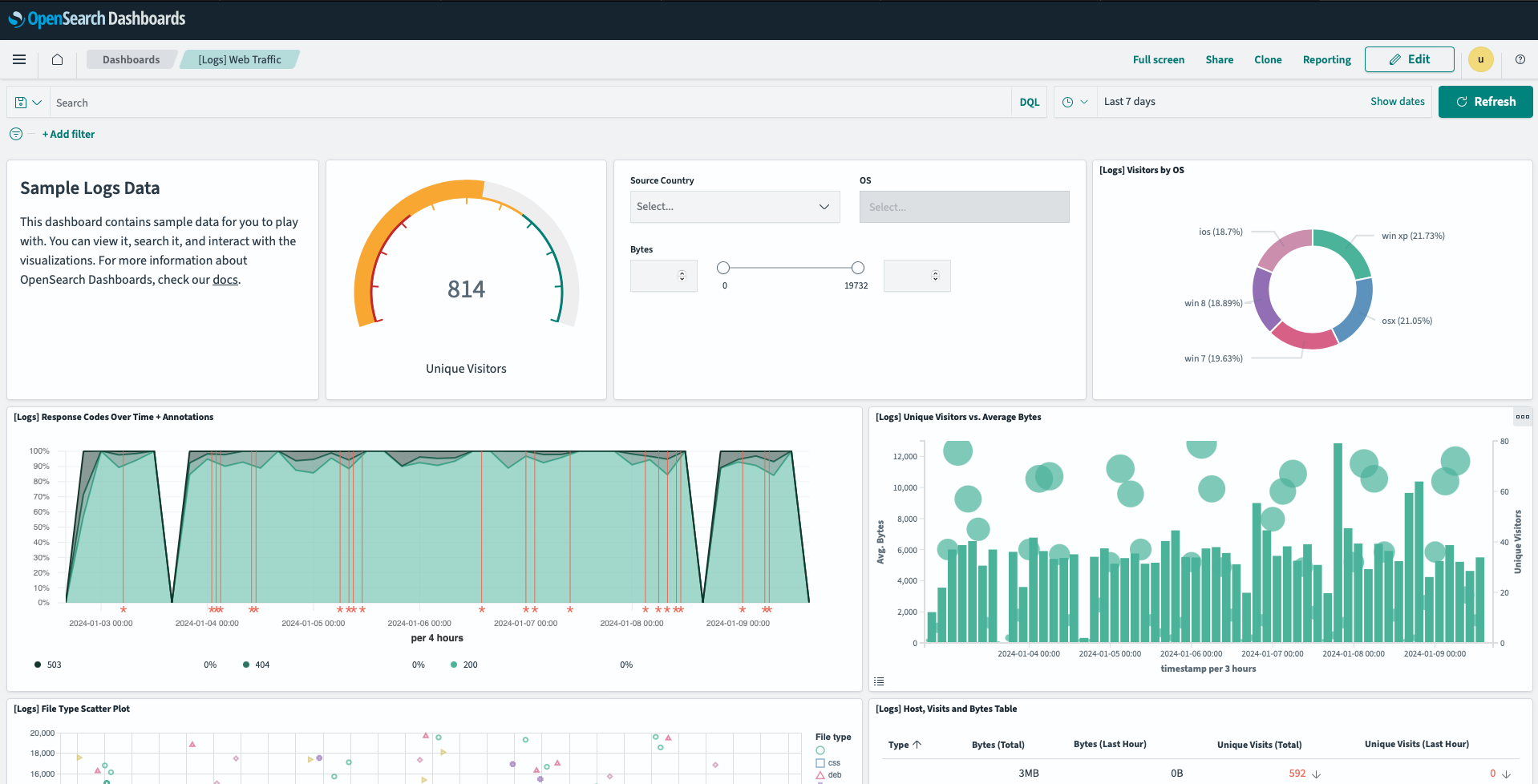This screenshot has width=1538, height=784.
Task: Open the Reporting menu
Action: (1326, 59)
